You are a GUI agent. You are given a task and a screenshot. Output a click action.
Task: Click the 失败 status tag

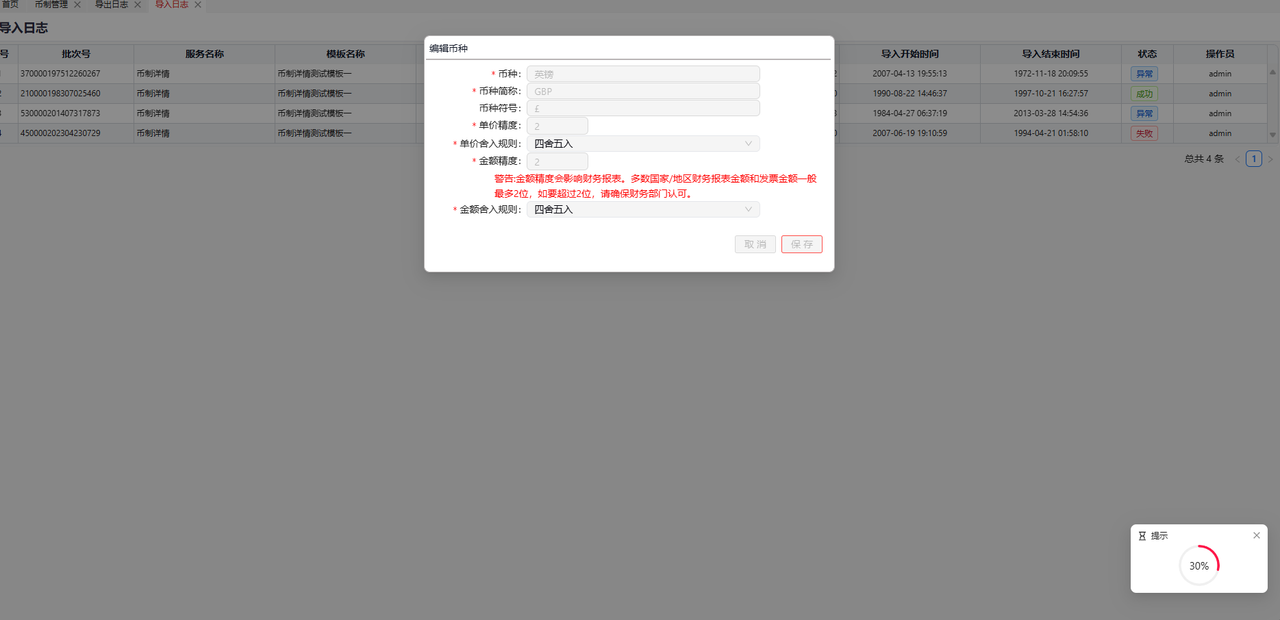[1144, 134]
